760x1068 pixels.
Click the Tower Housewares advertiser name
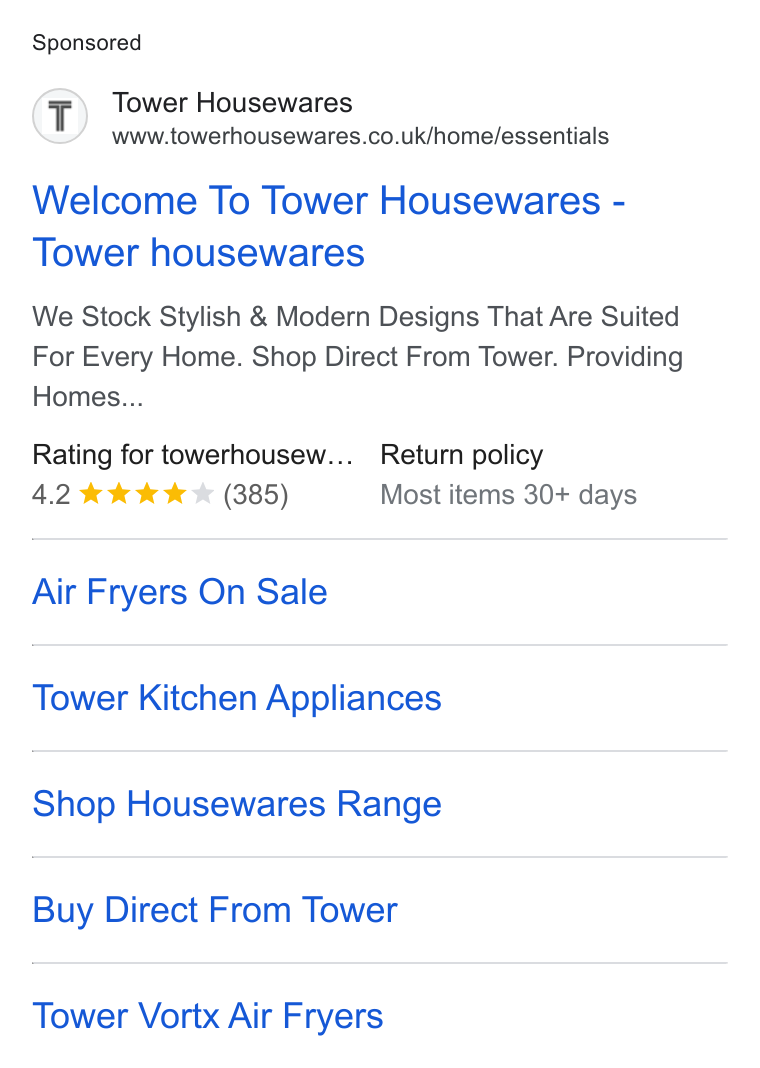[x=232, y=103]
